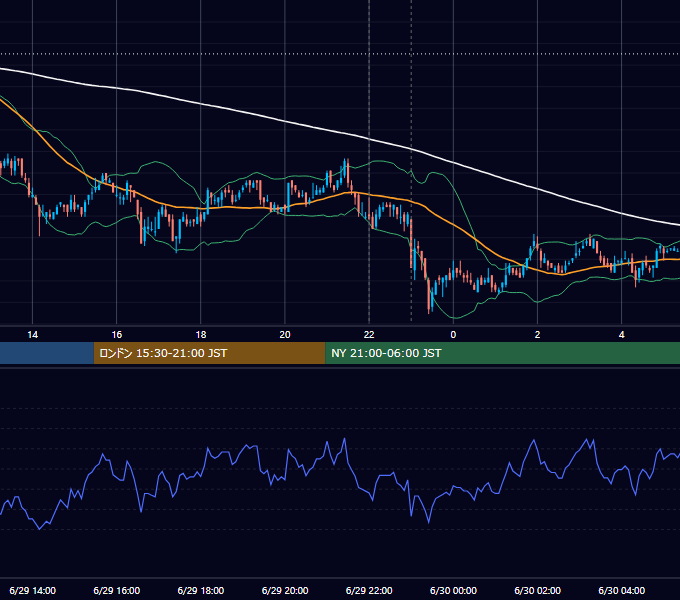Click the 6/29 14:00 date label
The image size is (680, 600).
[x=33, y=590]
